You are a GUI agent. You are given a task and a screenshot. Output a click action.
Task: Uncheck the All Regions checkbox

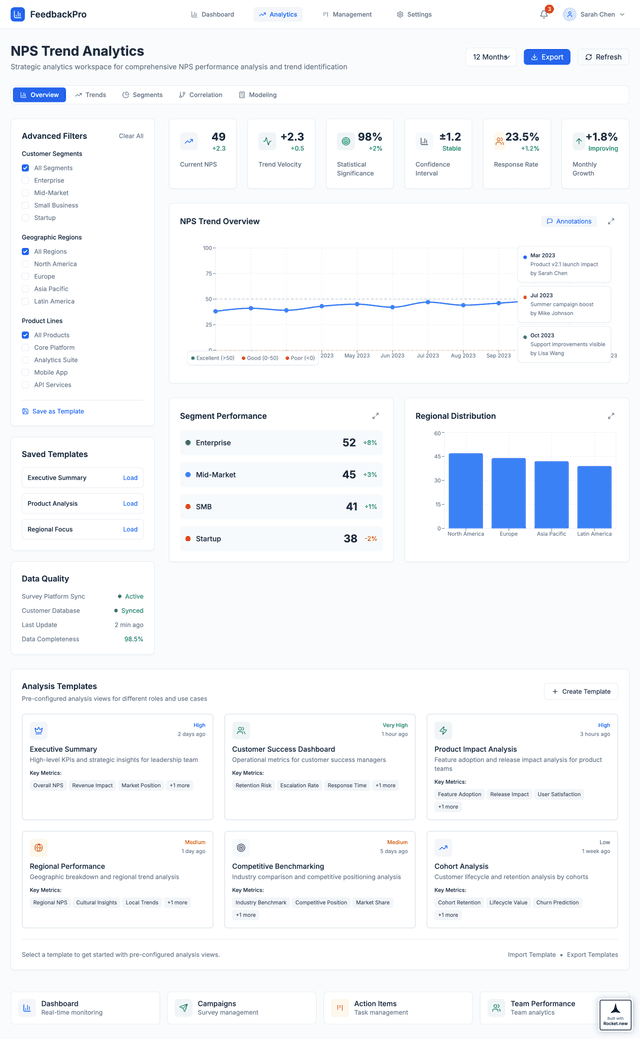26,252
